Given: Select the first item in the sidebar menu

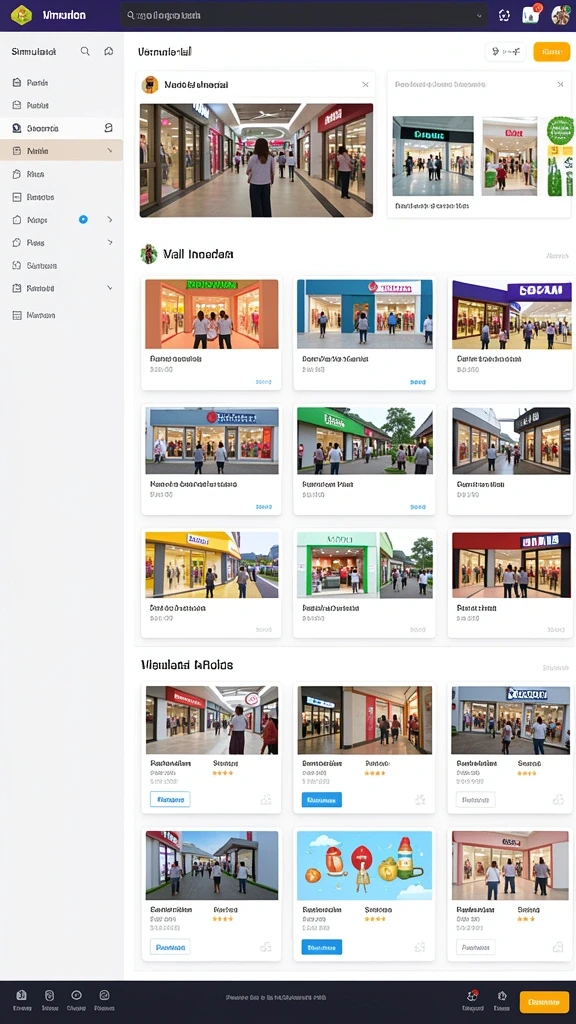Looking at the screenshot, I should coord(61,83).
